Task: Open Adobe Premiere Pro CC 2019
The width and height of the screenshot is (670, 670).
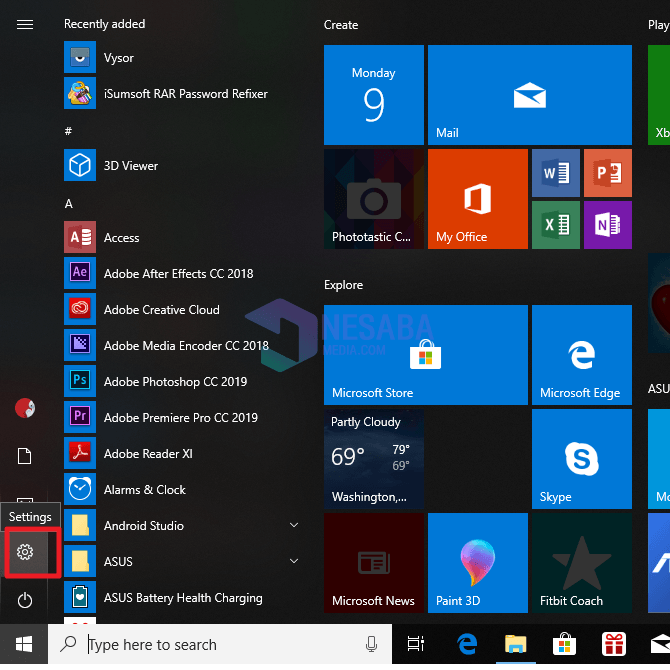Action: pyautogui.click(x=184, y=417)
